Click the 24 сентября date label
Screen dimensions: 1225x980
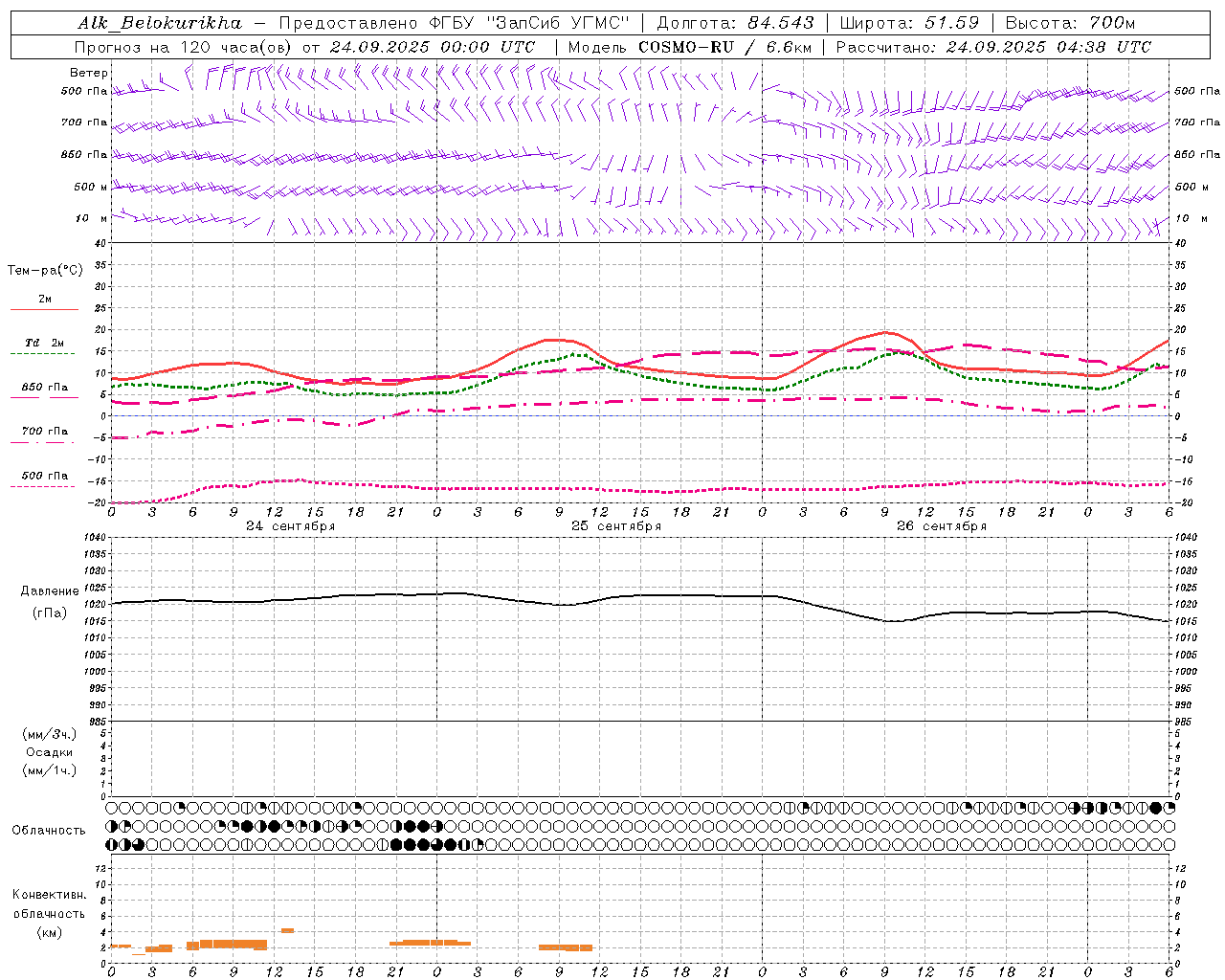tap(290, 526)
